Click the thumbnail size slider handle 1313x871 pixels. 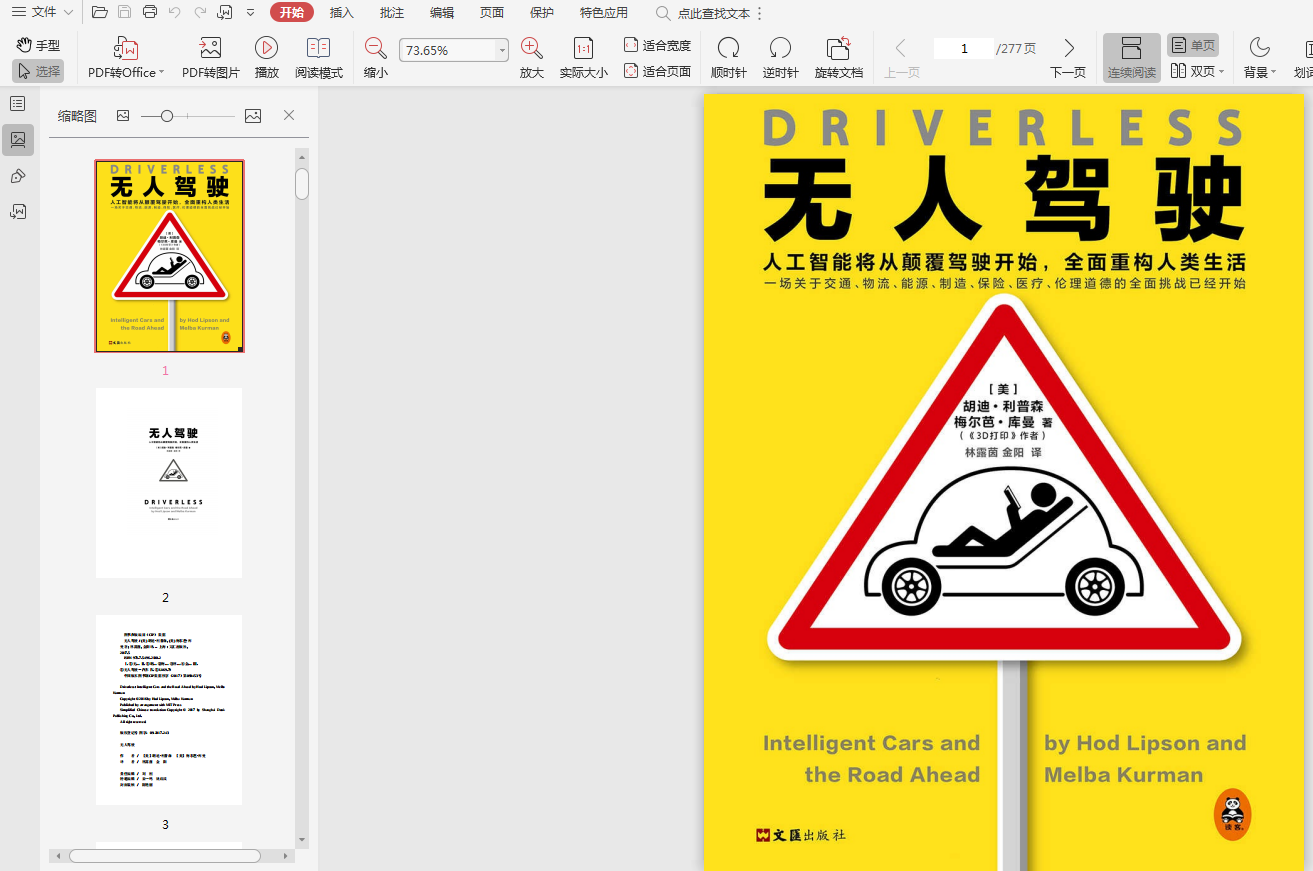point(167,116)
